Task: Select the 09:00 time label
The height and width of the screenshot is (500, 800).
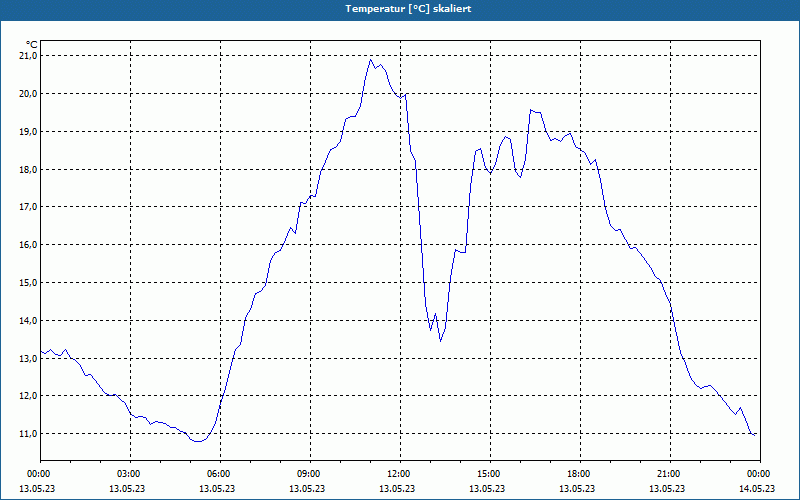Action: 310,474
